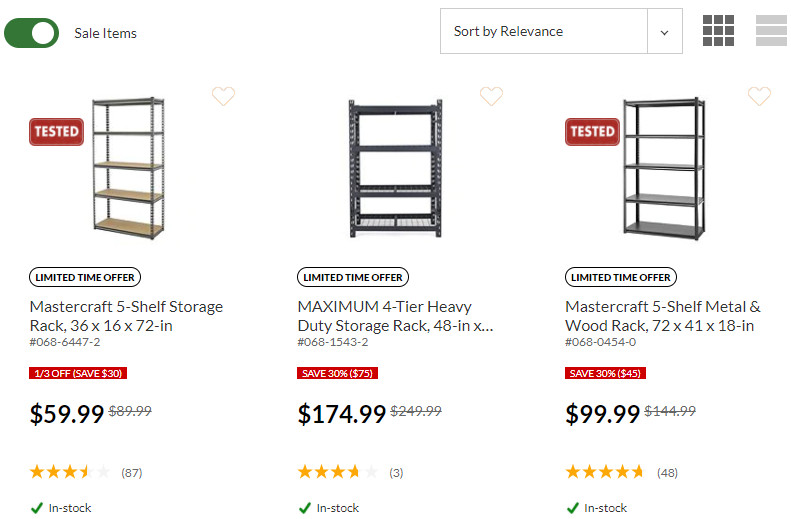This screenshot has width=791, height=519.
Task: Switch to grid view layout
Action: pyautogui.click(x=718, y=31)
